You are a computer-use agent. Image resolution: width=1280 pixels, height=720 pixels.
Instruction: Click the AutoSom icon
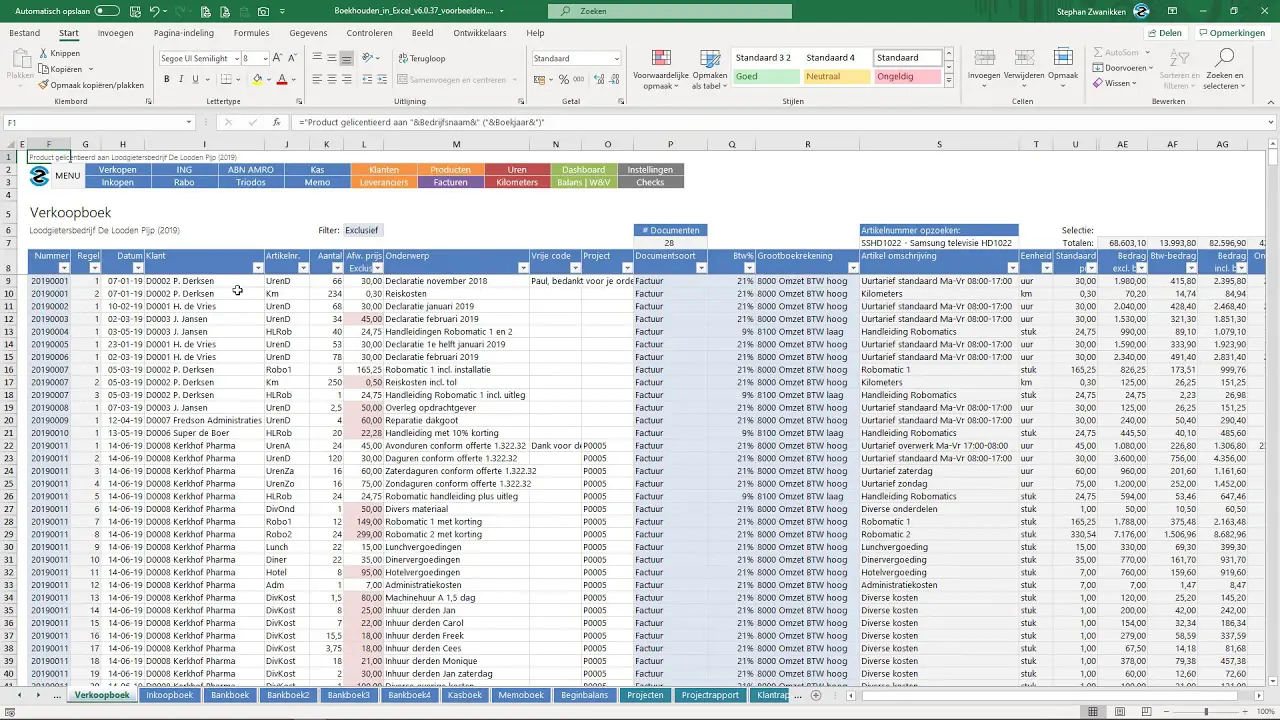pos(1099,52)
